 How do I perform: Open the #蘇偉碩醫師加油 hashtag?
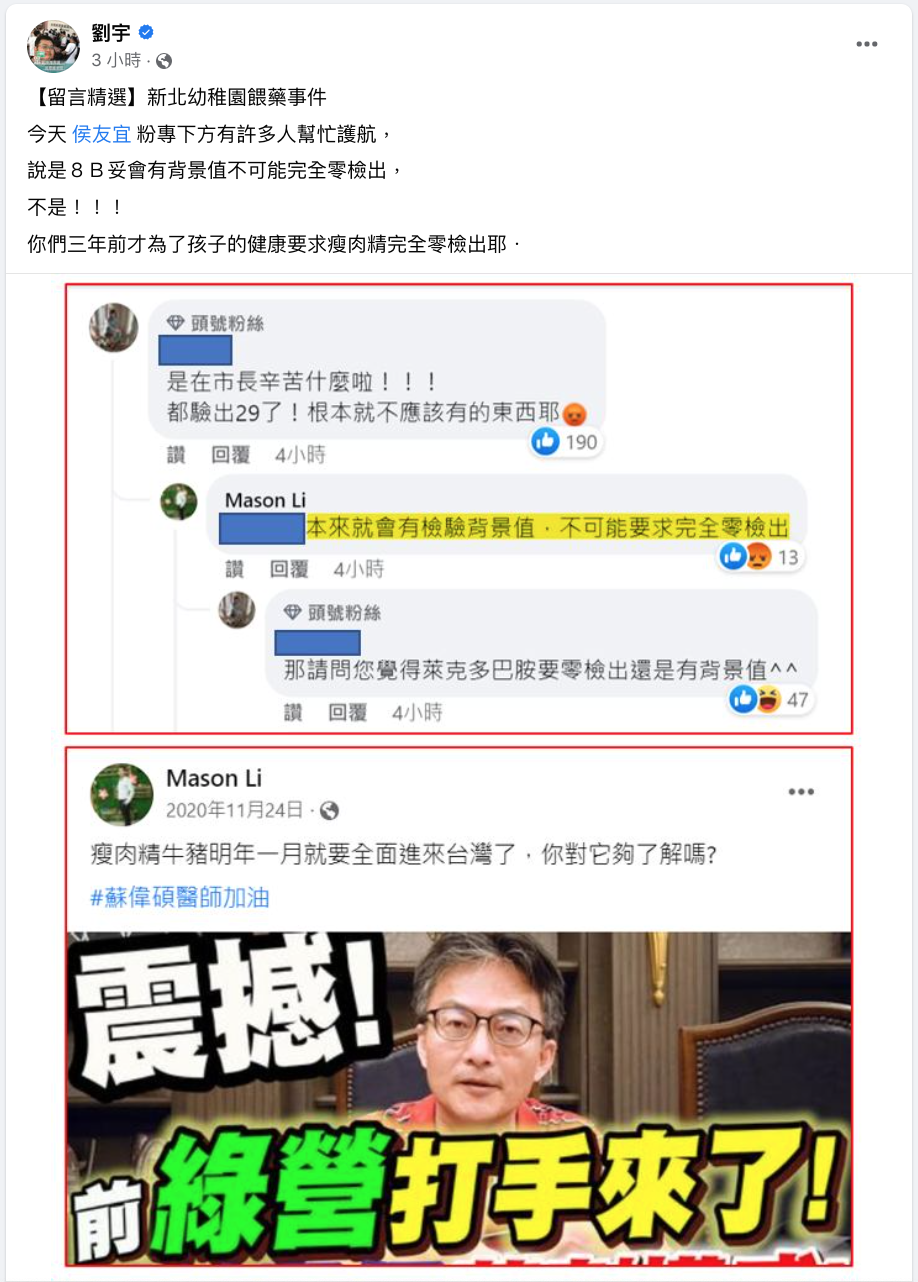(180, 897)
